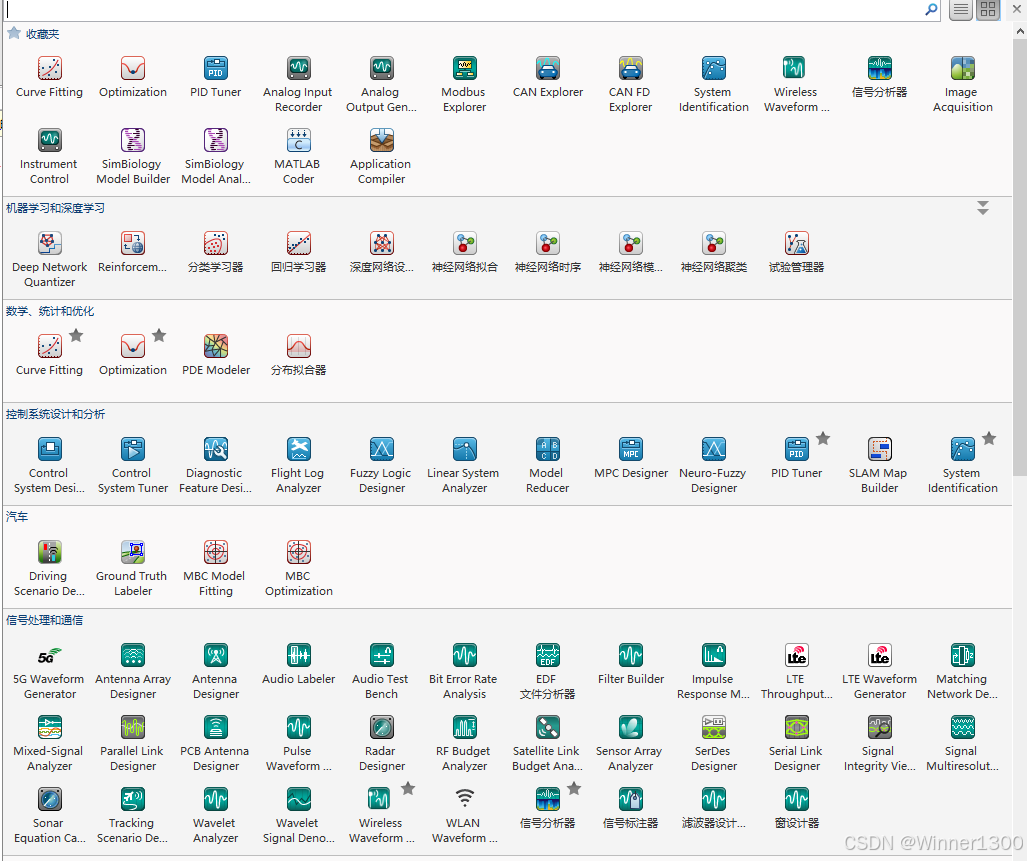Launch the Flight Log Analyzer app

(298, 465)
